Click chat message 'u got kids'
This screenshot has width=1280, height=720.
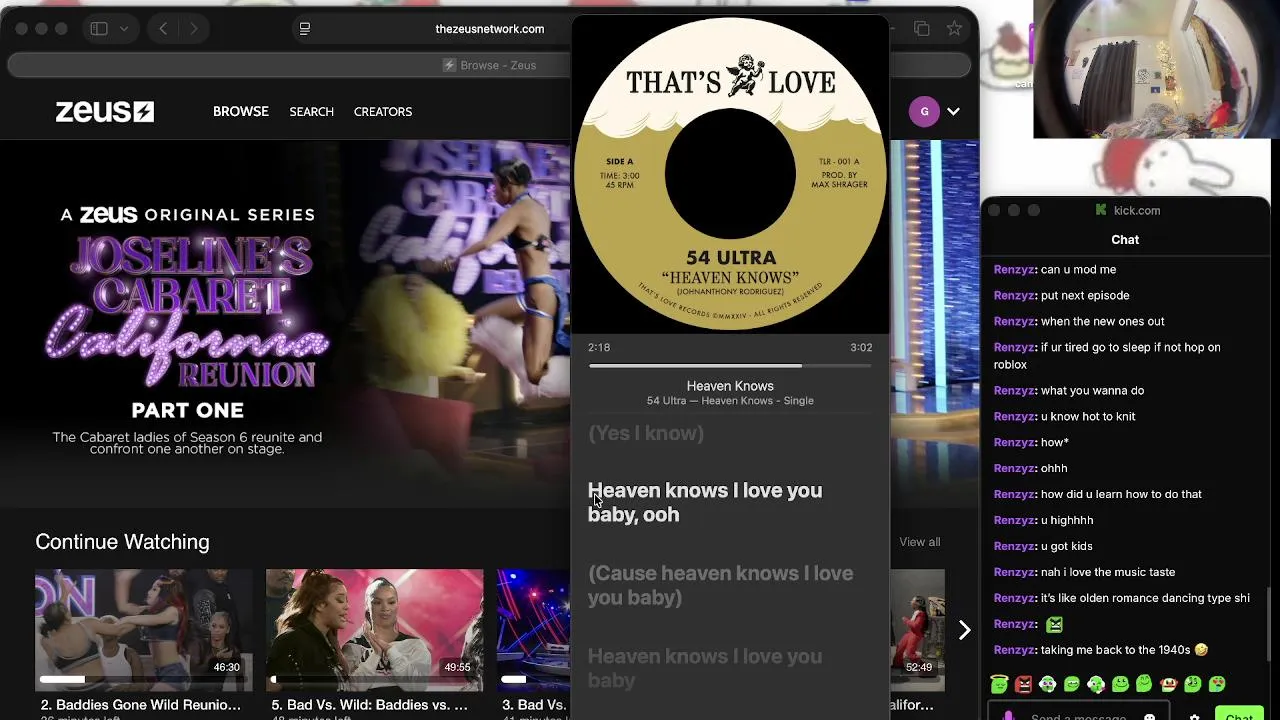[1066, 546]
